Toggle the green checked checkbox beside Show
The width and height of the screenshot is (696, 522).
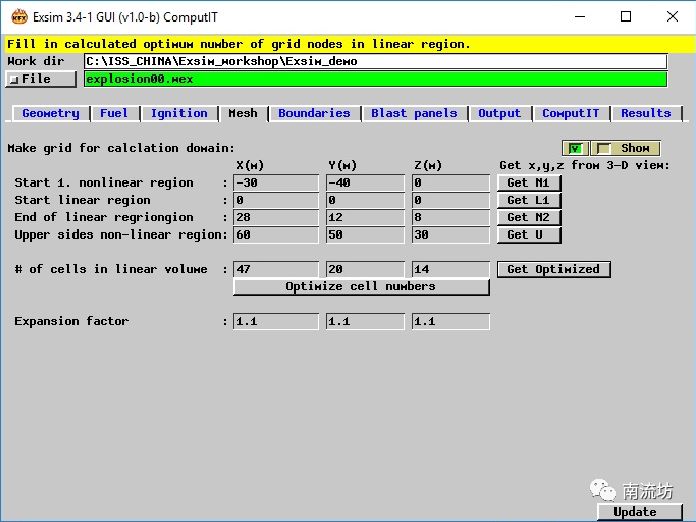pos(574,148)
